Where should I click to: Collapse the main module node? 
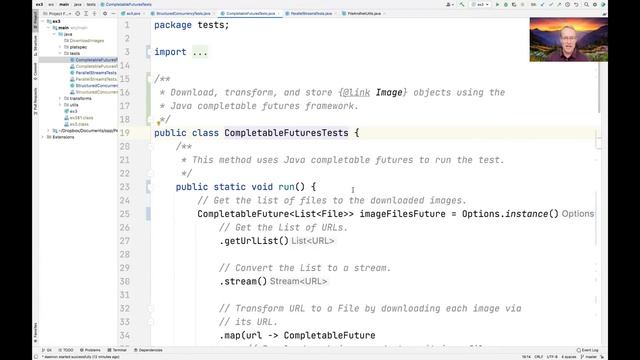[x=49, y=28]
